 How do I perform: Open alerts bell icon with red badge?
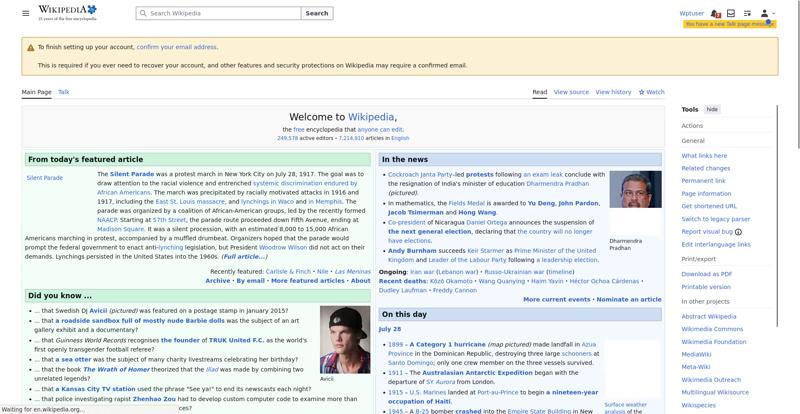[x=715, y=13]
